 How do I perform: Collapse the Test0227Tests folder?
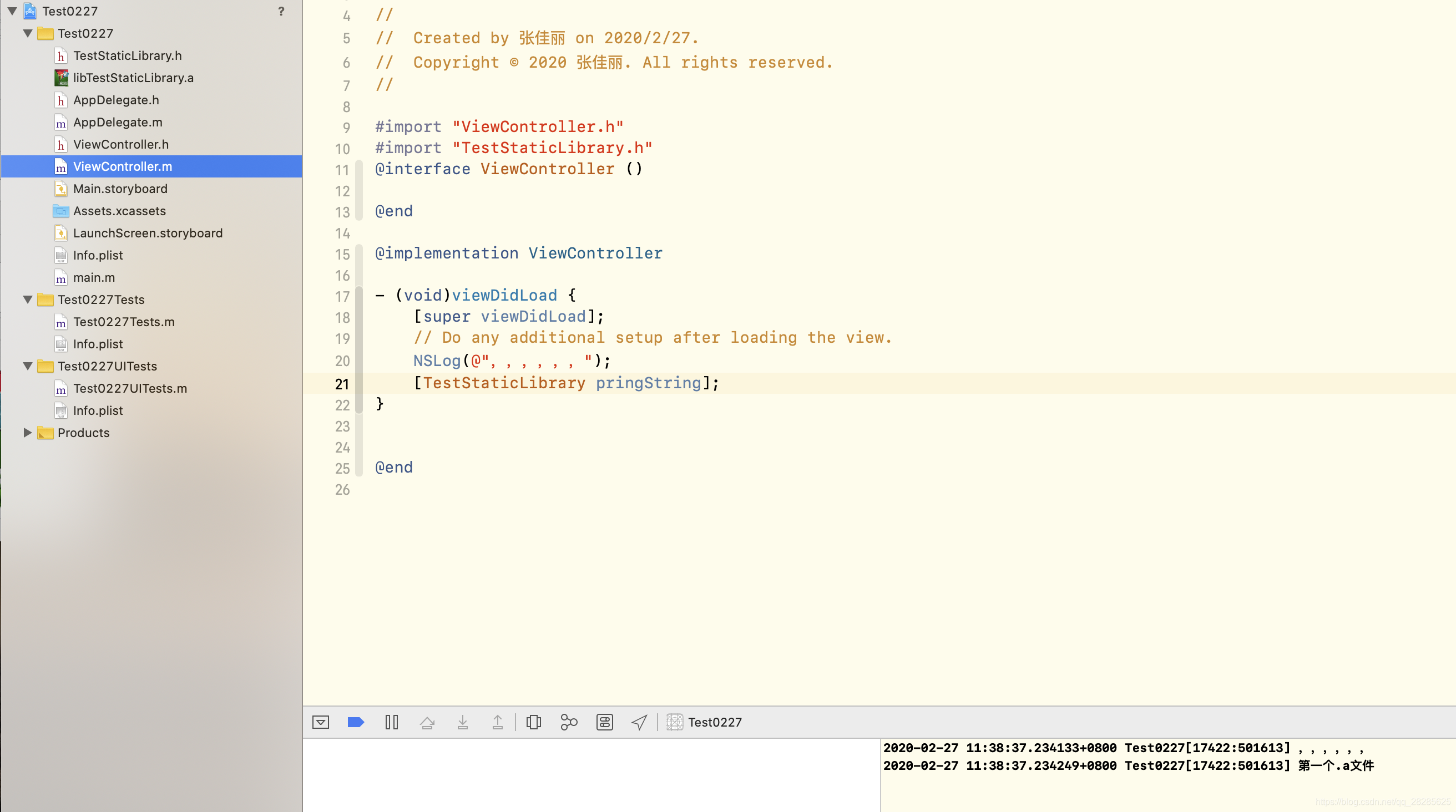pos(27,299)
